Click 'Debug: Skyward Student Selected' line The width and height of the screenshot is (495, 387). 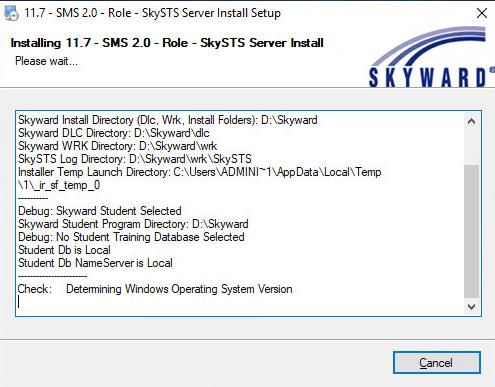coord(100,211)
